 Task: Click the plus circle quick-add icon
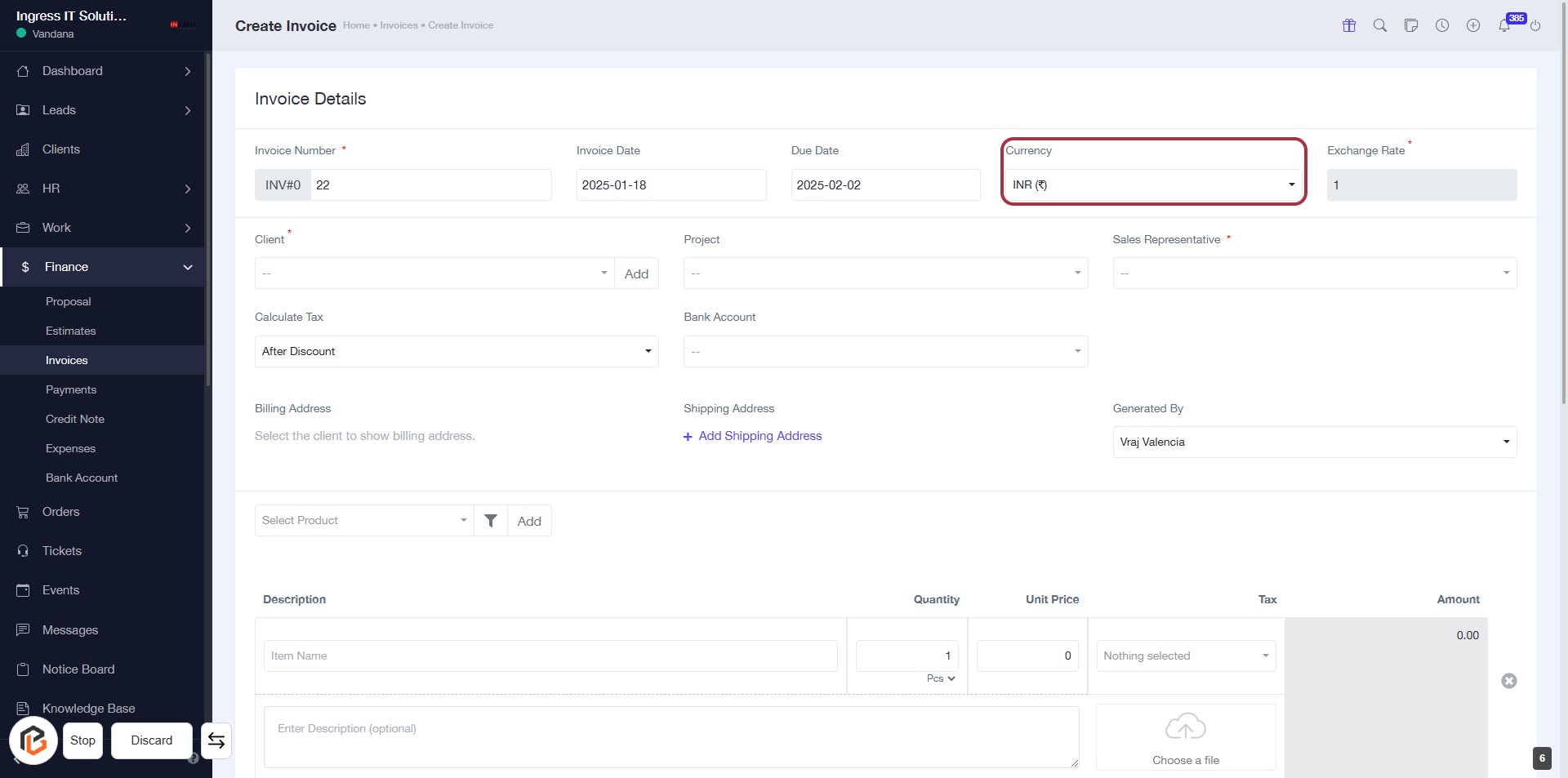[x=1473, y=25]
